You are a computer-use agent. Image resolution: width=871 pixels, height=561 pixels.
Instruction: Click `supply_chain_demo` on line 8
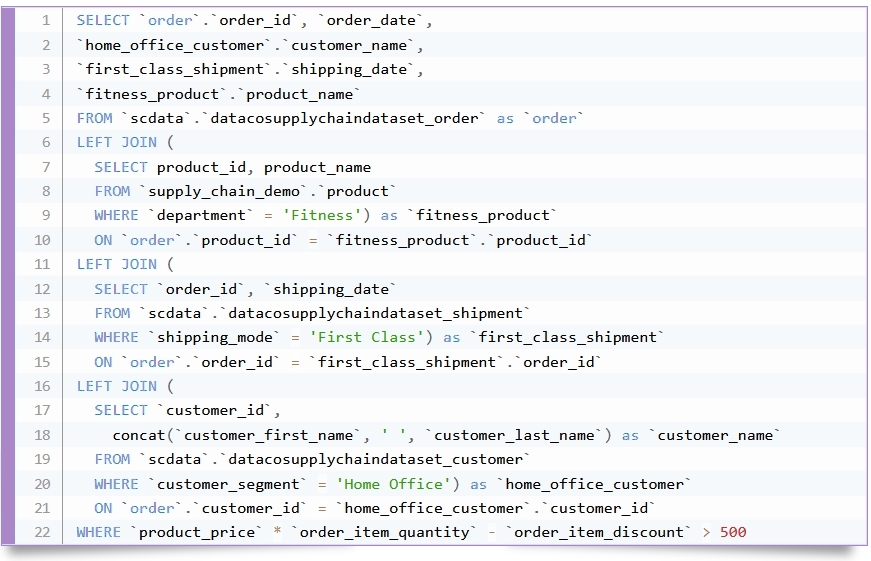[x=223, y=192]
